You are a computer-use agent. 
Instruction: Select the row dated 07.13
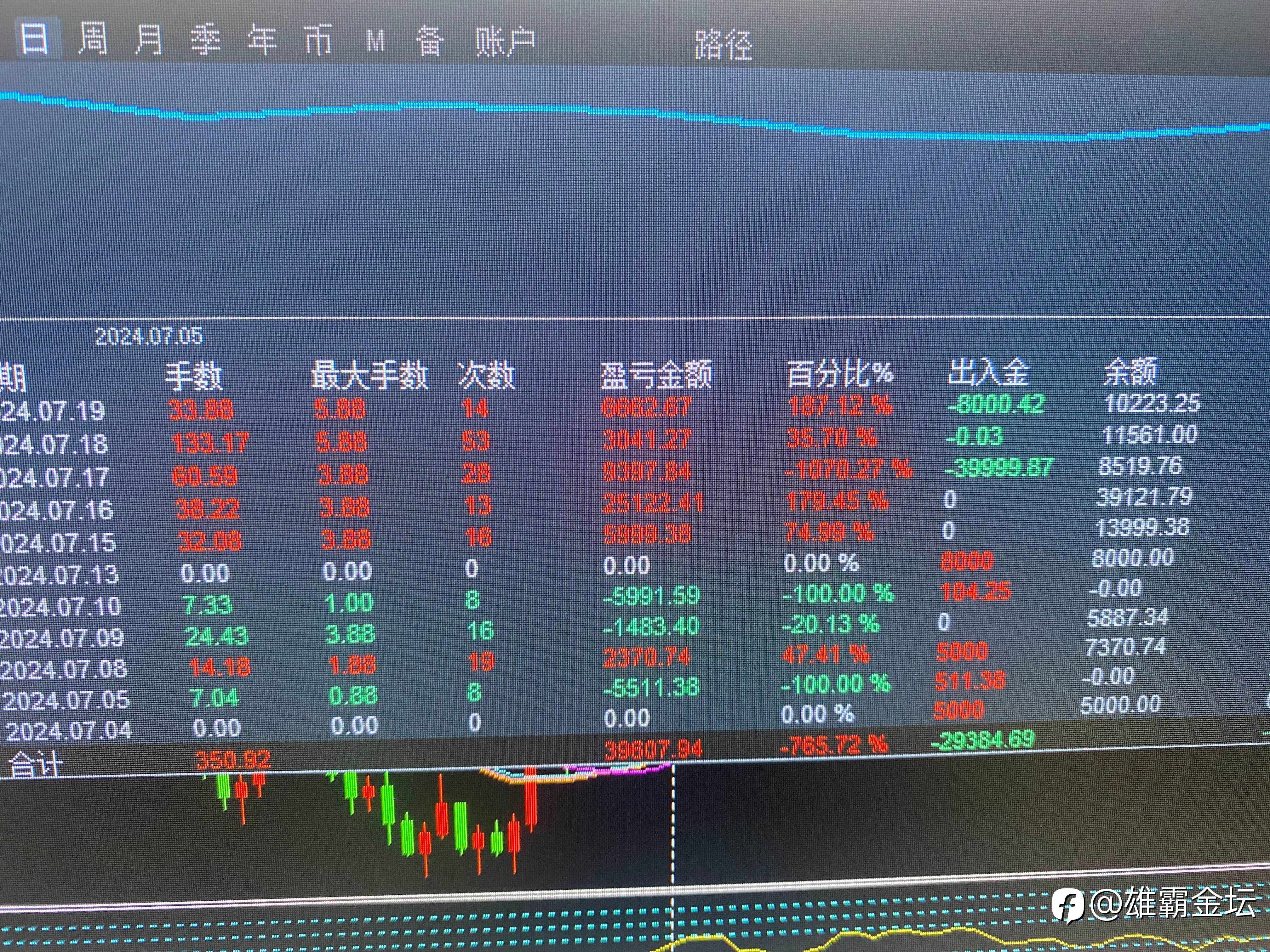pos(587,567)
